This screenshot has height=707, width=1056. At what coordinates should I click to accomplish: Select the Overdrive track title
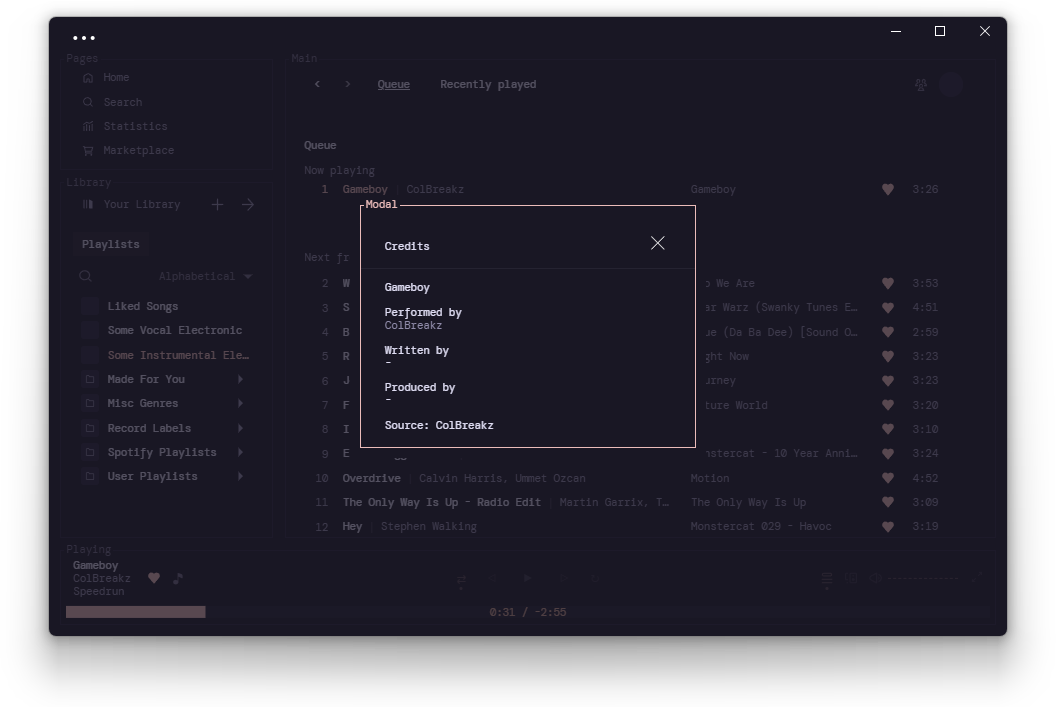click(371, 478)
